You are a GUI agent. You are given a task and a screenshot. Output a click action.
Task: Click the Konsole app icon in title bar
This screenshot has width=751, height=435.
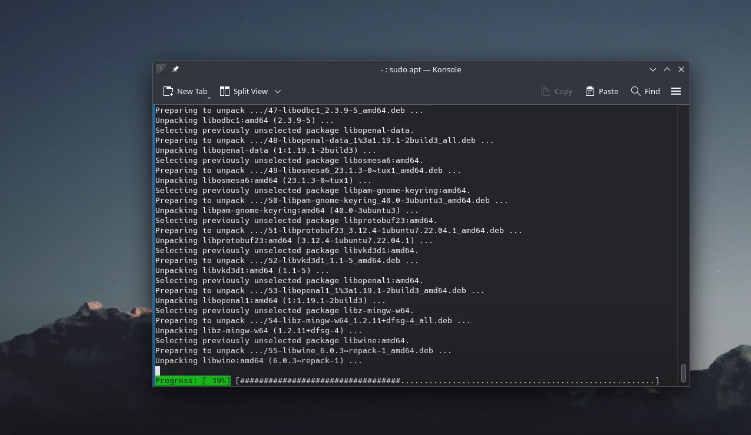click(x=161, y=70)
